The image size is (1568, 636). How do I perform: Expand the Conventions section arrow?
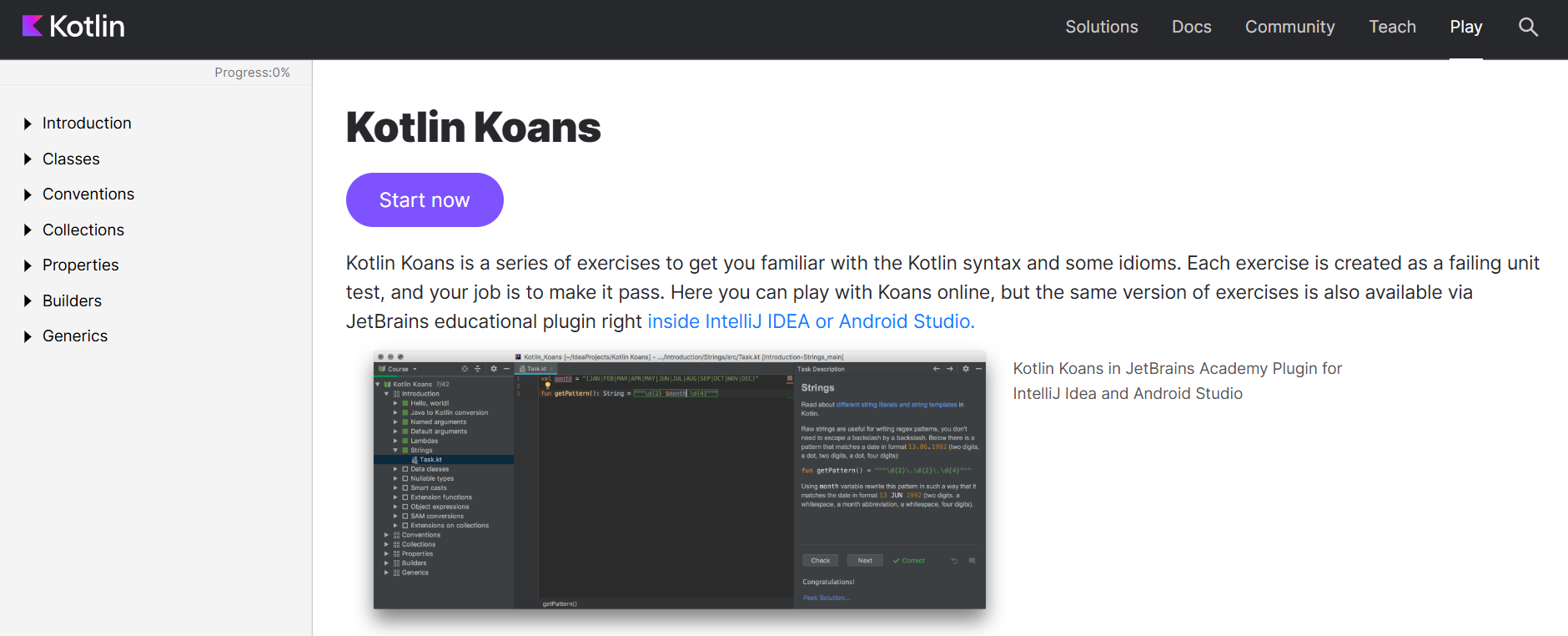[x=28, y=194]
